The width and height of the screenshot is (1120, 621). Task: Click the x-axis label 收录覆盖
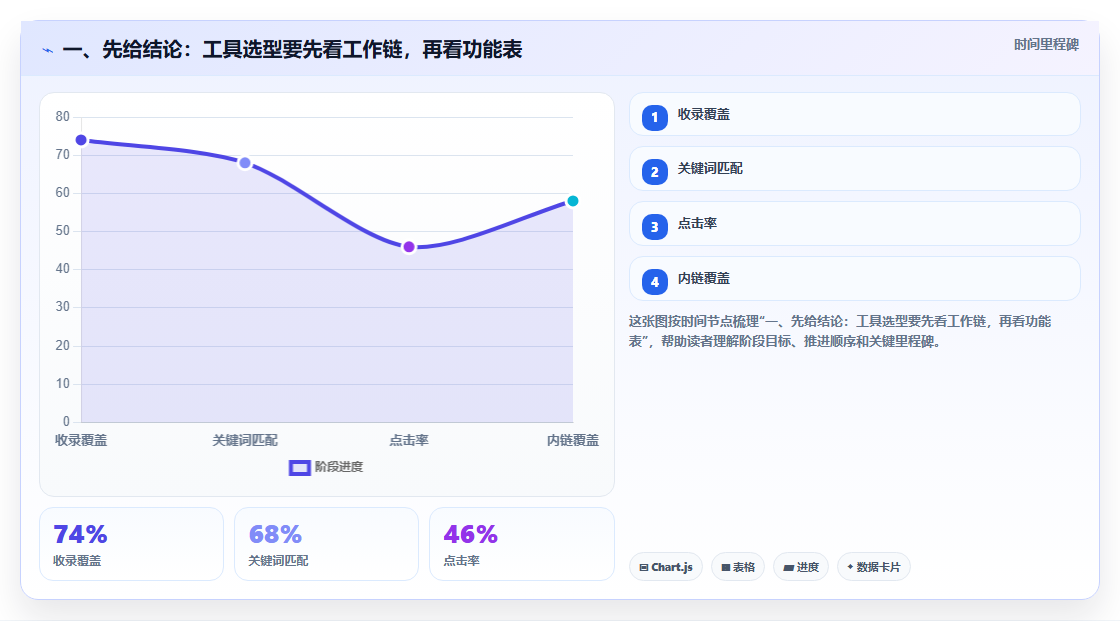click(81, 440)
